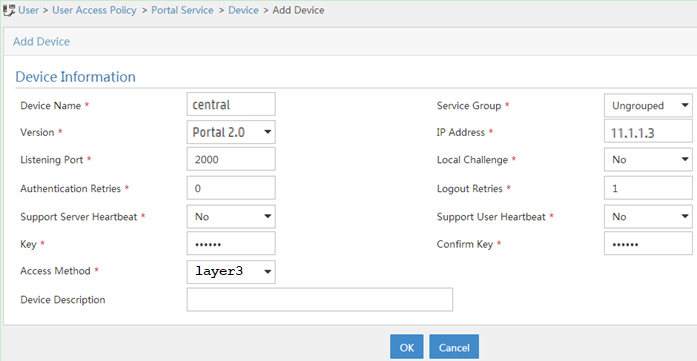Click the User icon in the breadcrumb
697x361 pixels.
(9, 10)
